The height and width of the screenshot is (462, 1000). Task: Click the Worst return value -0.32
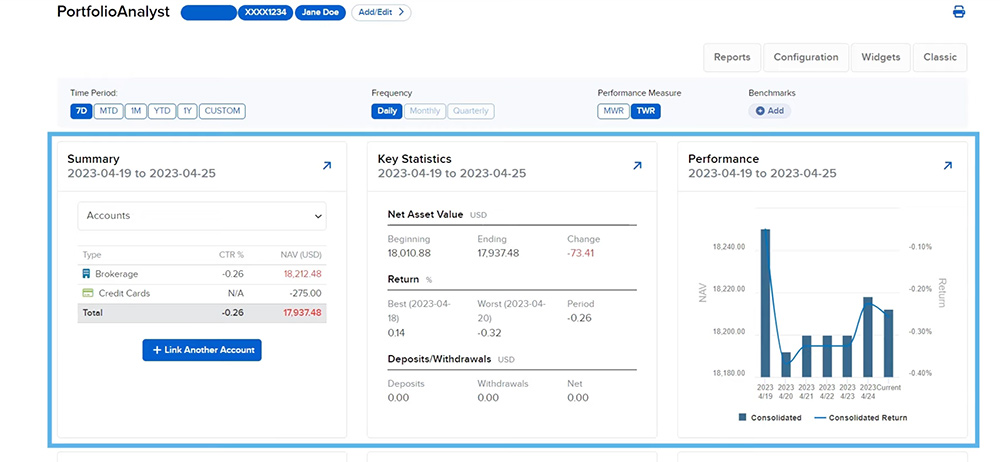(x=489, y=332)
